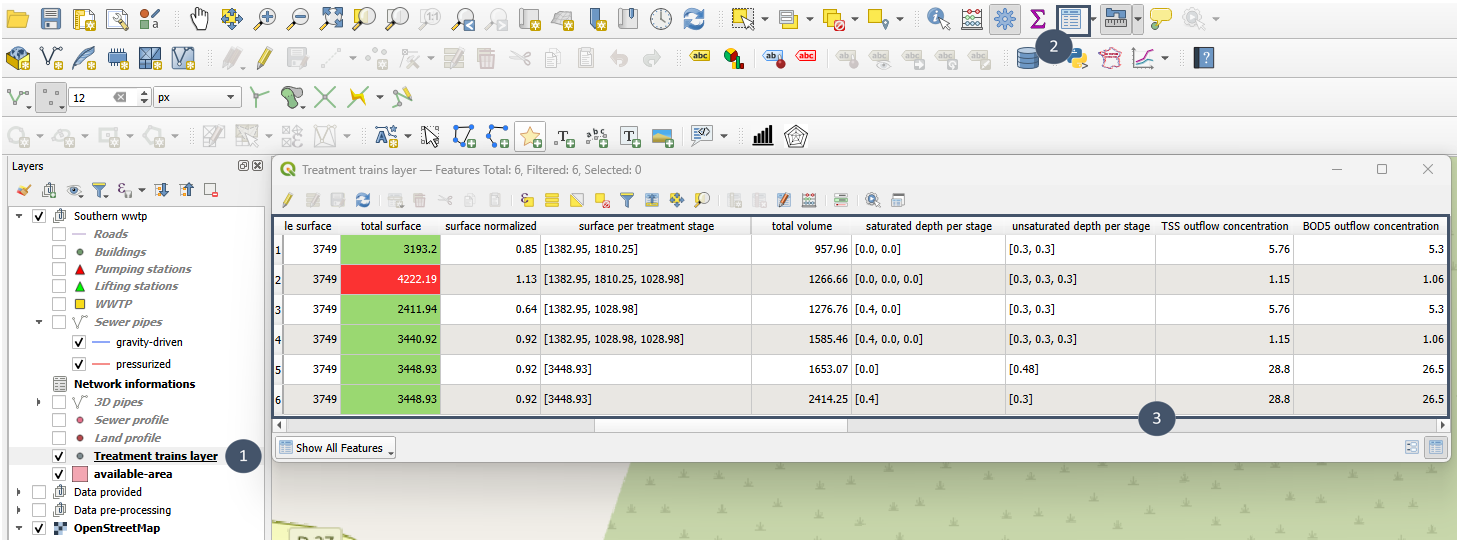
Task: Enable the Roads layer checkbox
Action: click(x=59, y=234)
